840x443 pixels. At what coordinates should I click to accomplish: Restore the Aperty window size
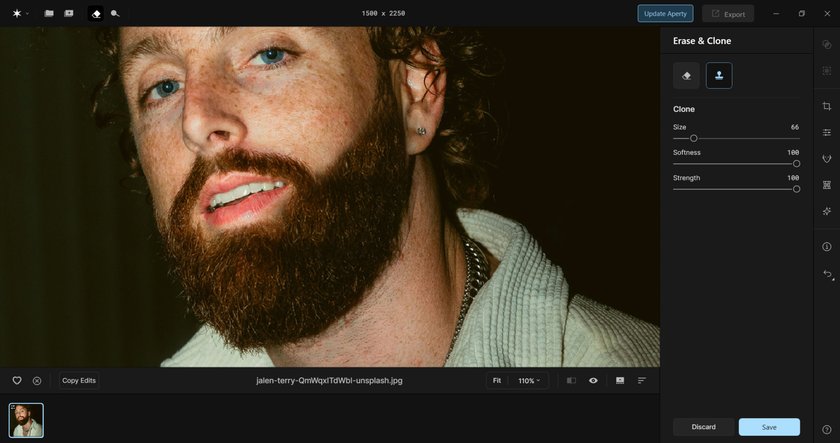click(x=801, y=13)
